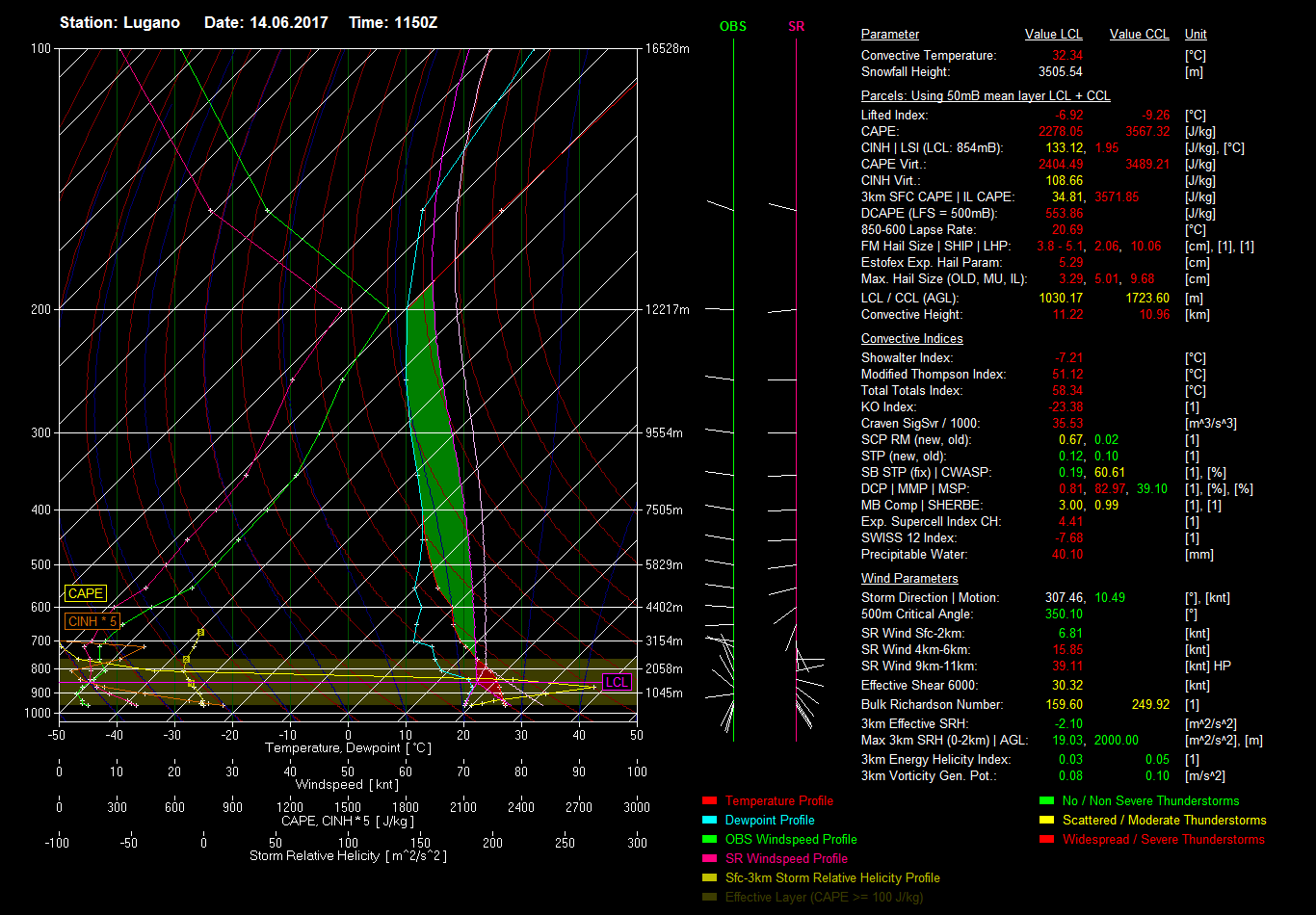Click the magenta LCL marker label
This screenshot has height=915, width=1316.
coord(617,683)
